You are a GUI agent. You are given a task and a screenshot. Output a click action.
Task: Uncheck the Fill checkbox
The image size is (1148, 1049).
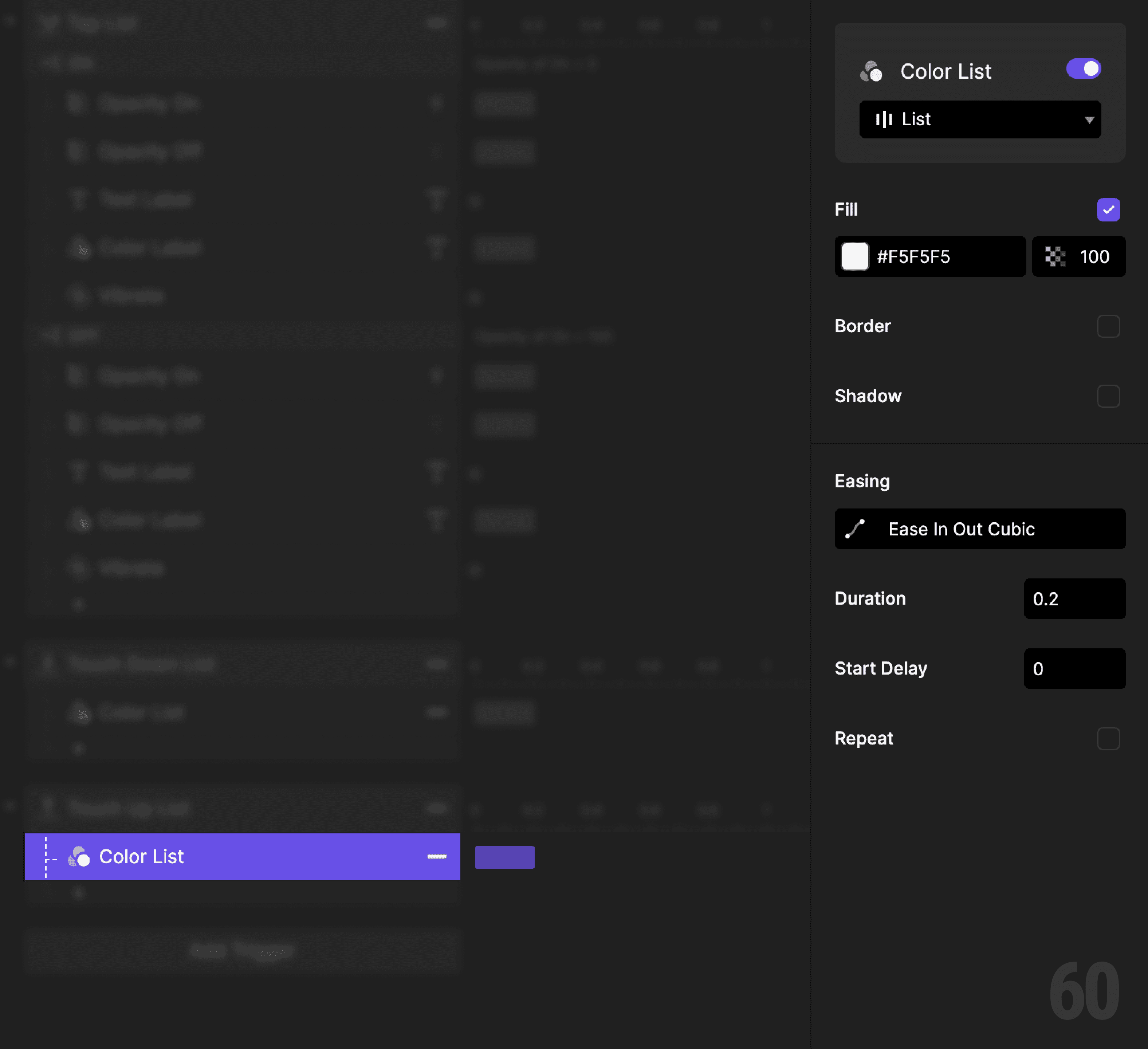(x=1108, y=209)
